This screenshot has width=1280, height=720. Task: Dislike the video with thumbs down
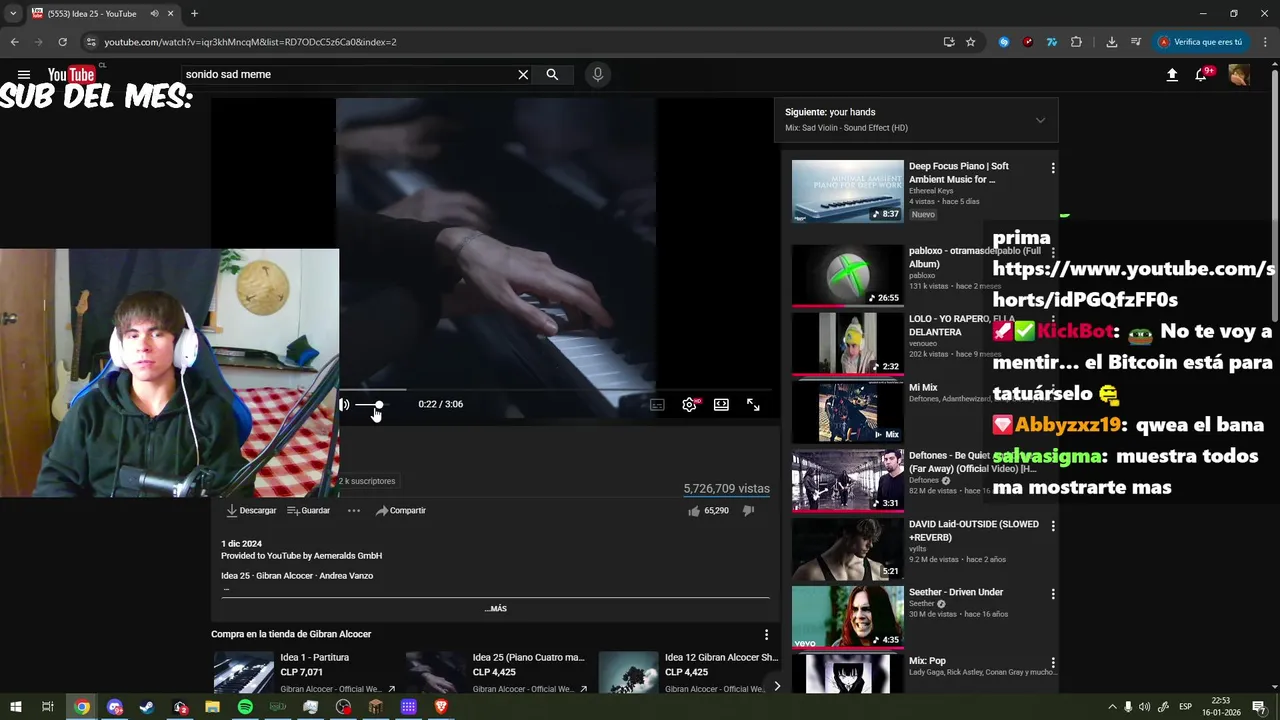748,510
